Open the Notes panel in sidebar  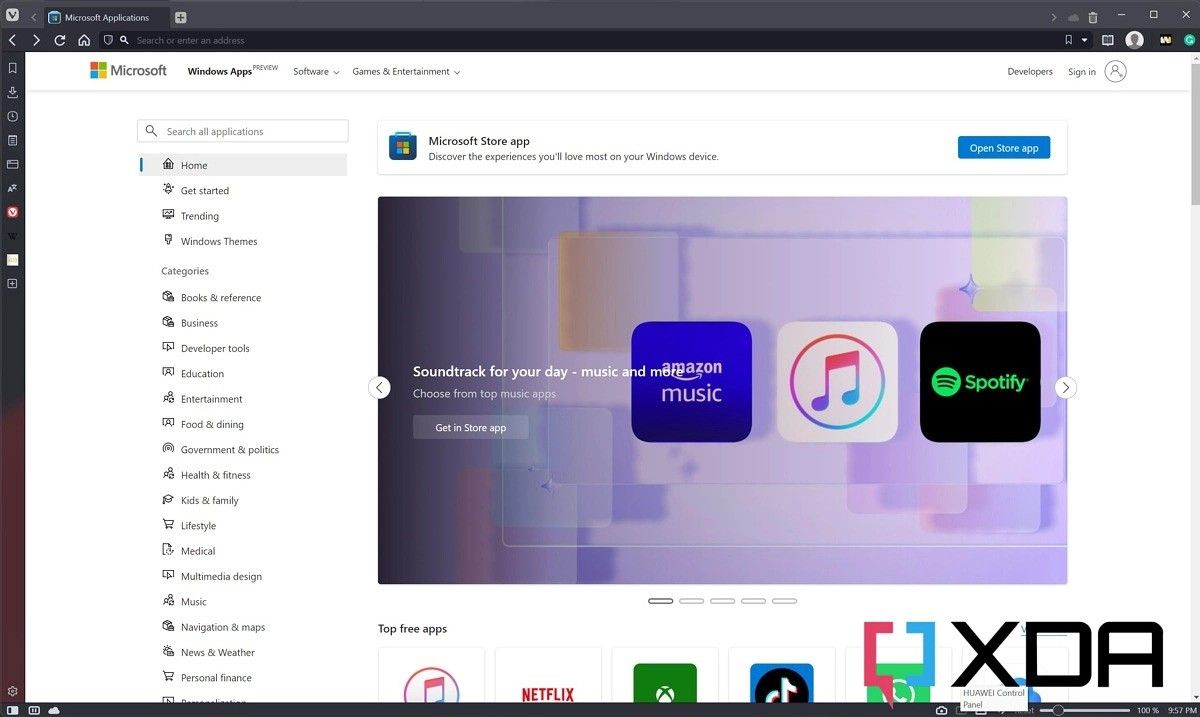pyautogui.click(x=13, y=140)
